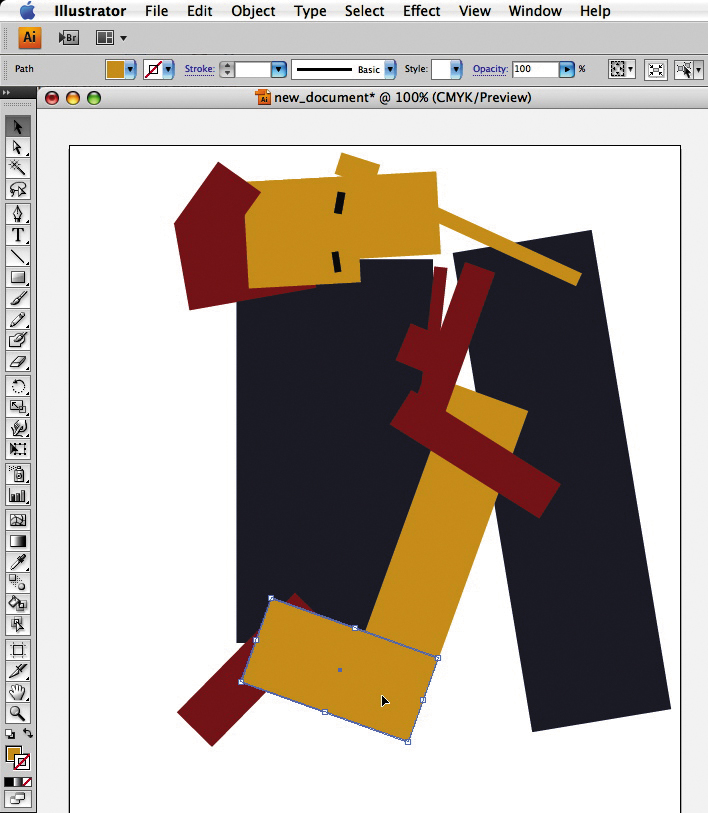Click the Opacity value field

click(534, 70)
